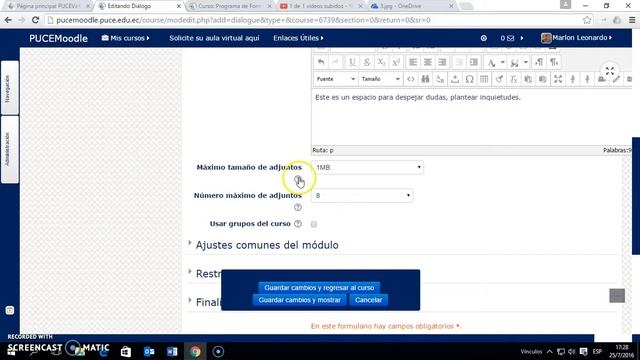This screenshot has width=640, height=360.
Task: Click Guardar cambios y regresar al curso
Action: pos(319,288)
